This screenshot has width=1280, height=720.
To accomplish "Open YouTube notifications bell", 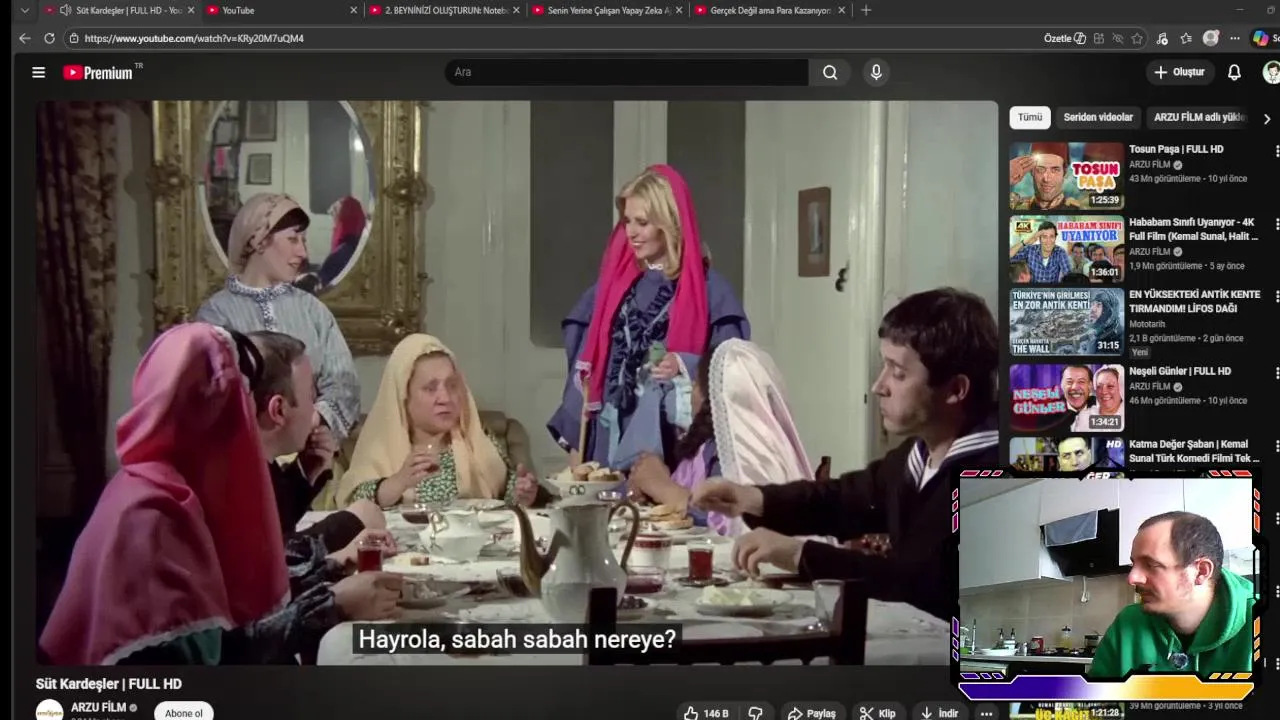I will [x=1234, y=72].
